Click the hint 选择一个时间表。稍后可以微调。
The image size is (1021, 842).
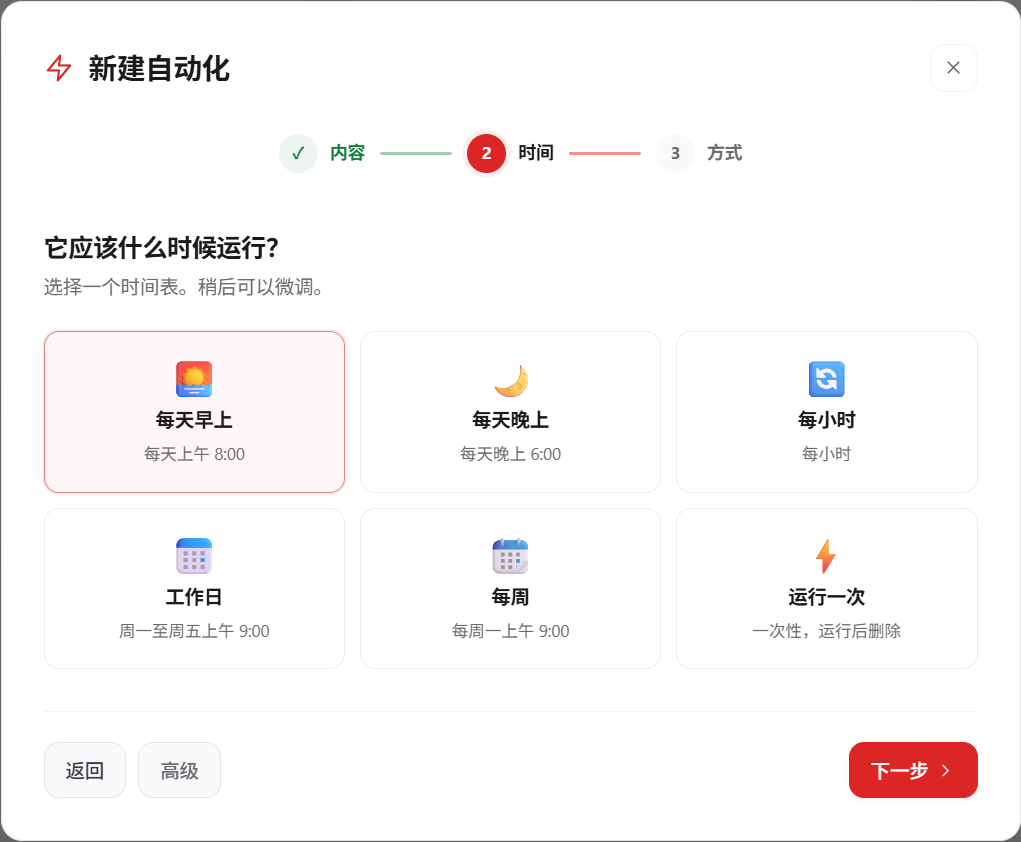click(x=184, y=287)
